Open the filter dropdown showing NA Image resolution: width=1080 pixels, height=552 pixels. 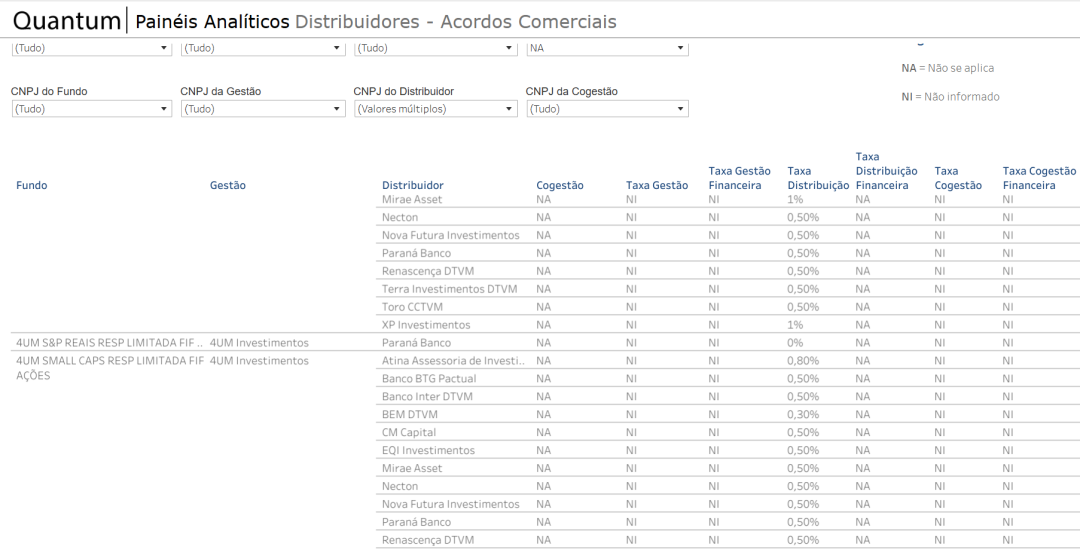point(608,48)
